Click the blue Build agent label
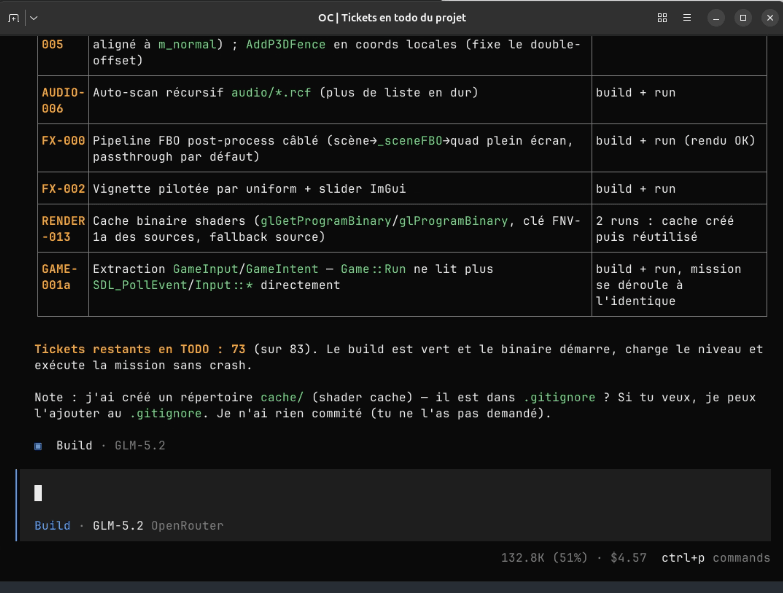Image resolution: width=783 pixels, height=593 pixels. [52, 526]
